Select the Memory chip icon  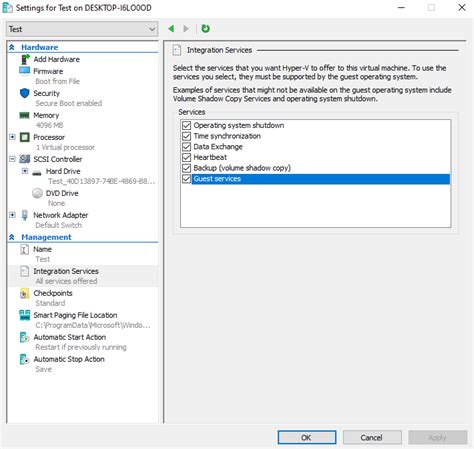coord(24,115)
